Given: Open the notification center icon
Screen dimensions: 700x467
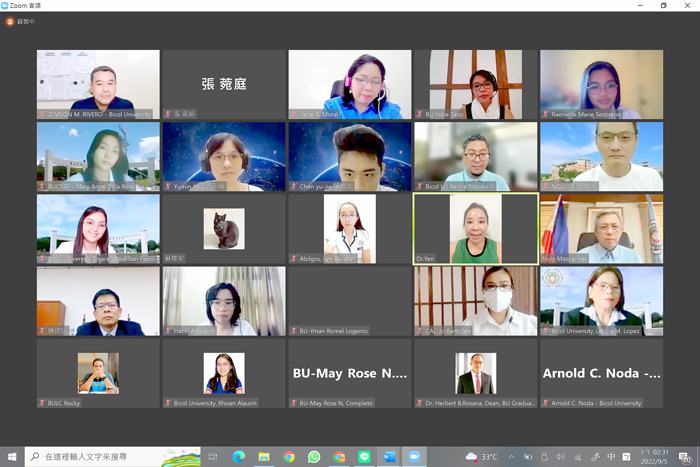Looking at the screenshot, I should (684, 457).
